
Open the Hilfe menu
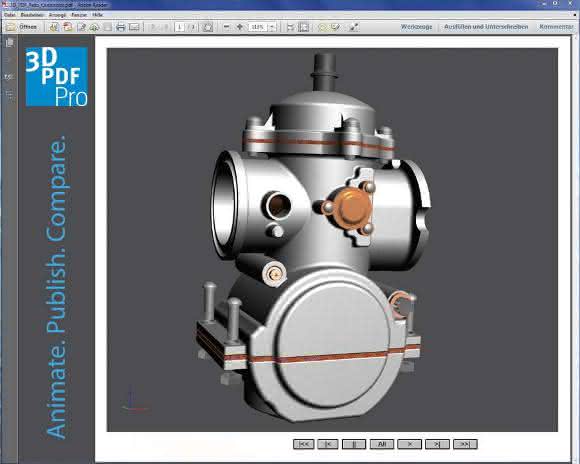(x=98, y=15)
